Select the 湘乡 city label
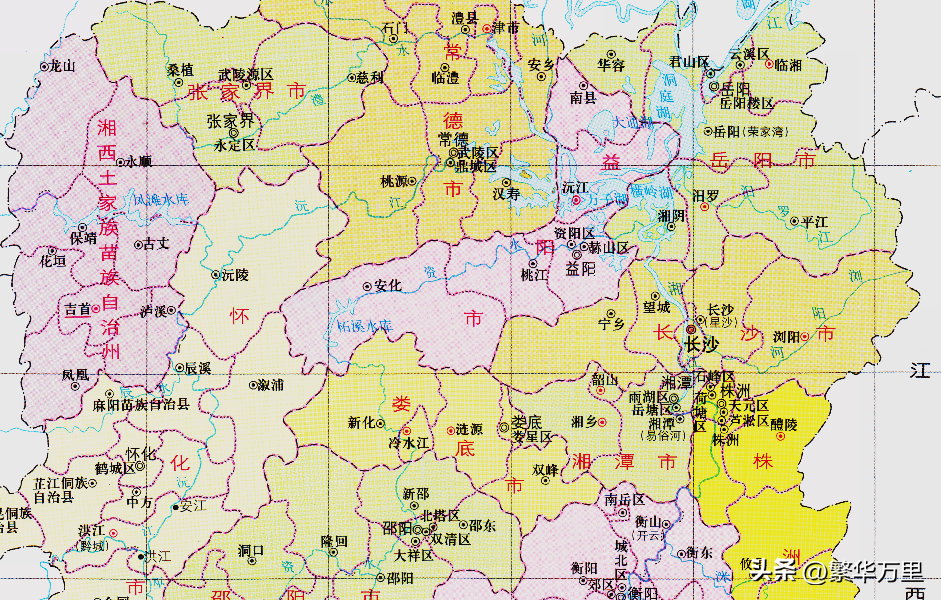Image resolution: width=941 pixels, height=600 pixels. [x=583, y=422]
